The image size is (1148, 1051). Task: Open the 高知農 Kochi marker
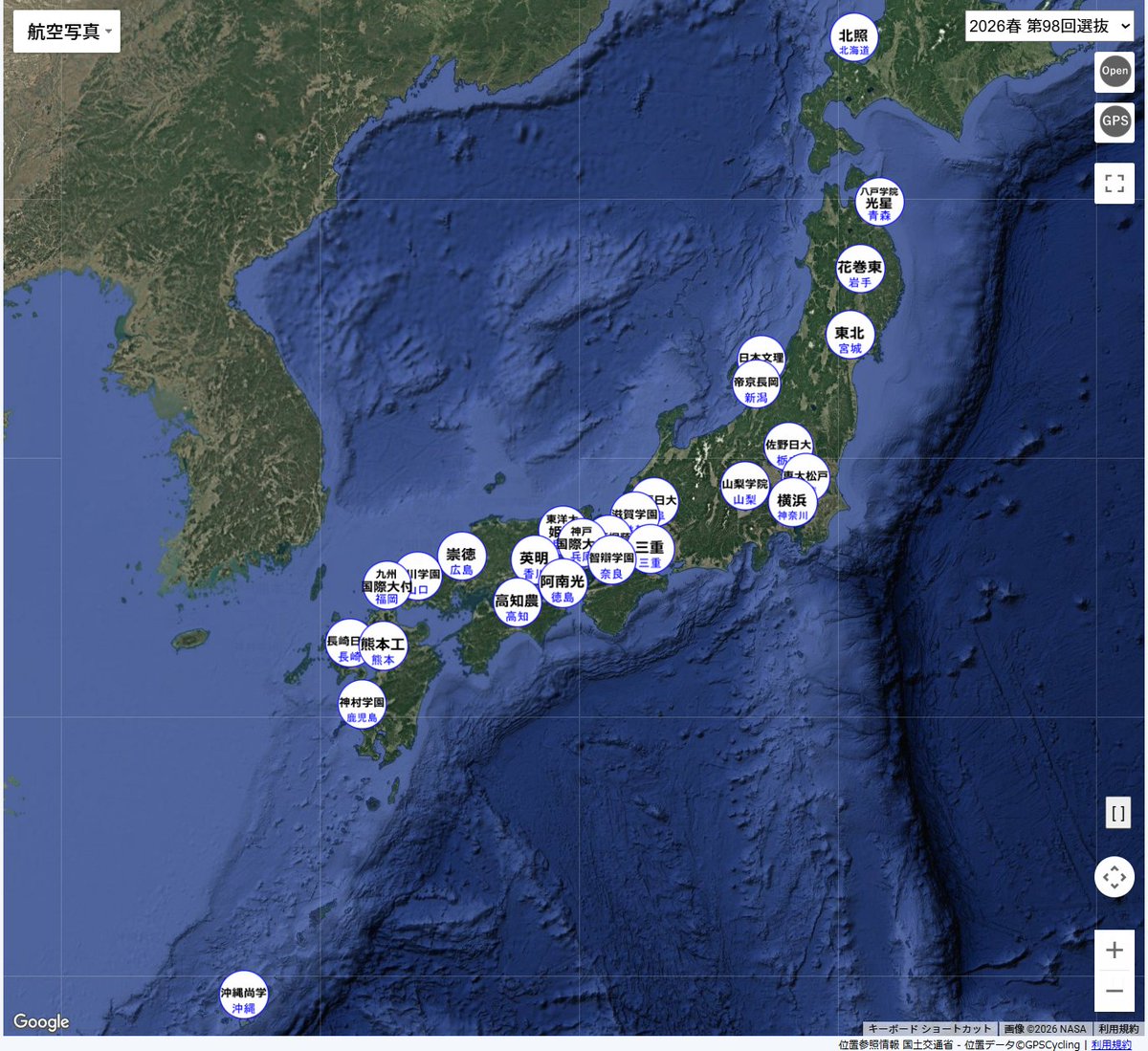[x=516, y=605]
